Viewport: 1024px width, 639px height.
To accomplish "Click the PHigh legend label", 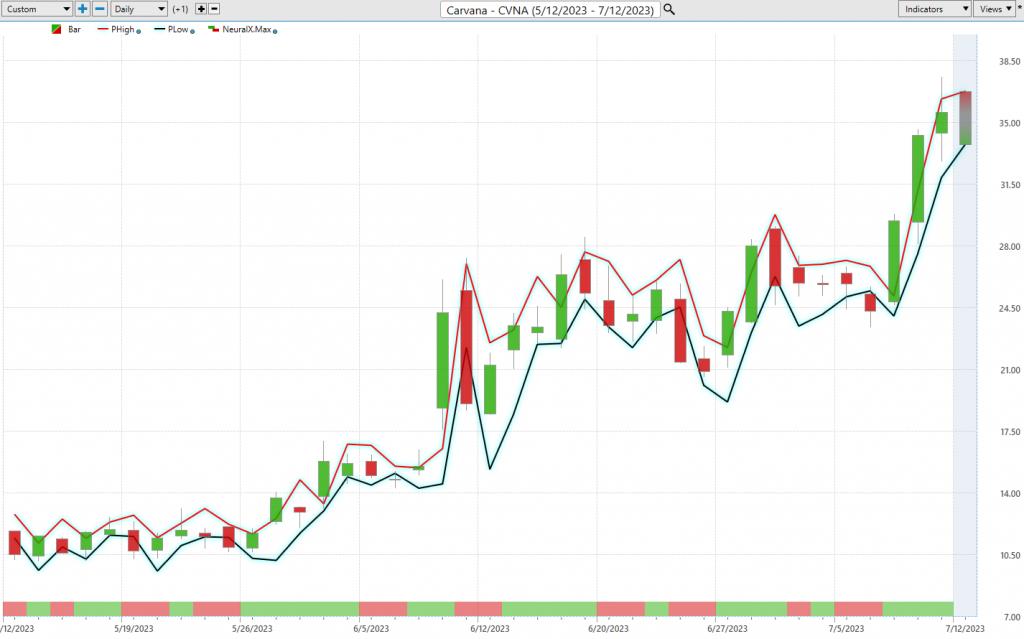I will 123,29.
